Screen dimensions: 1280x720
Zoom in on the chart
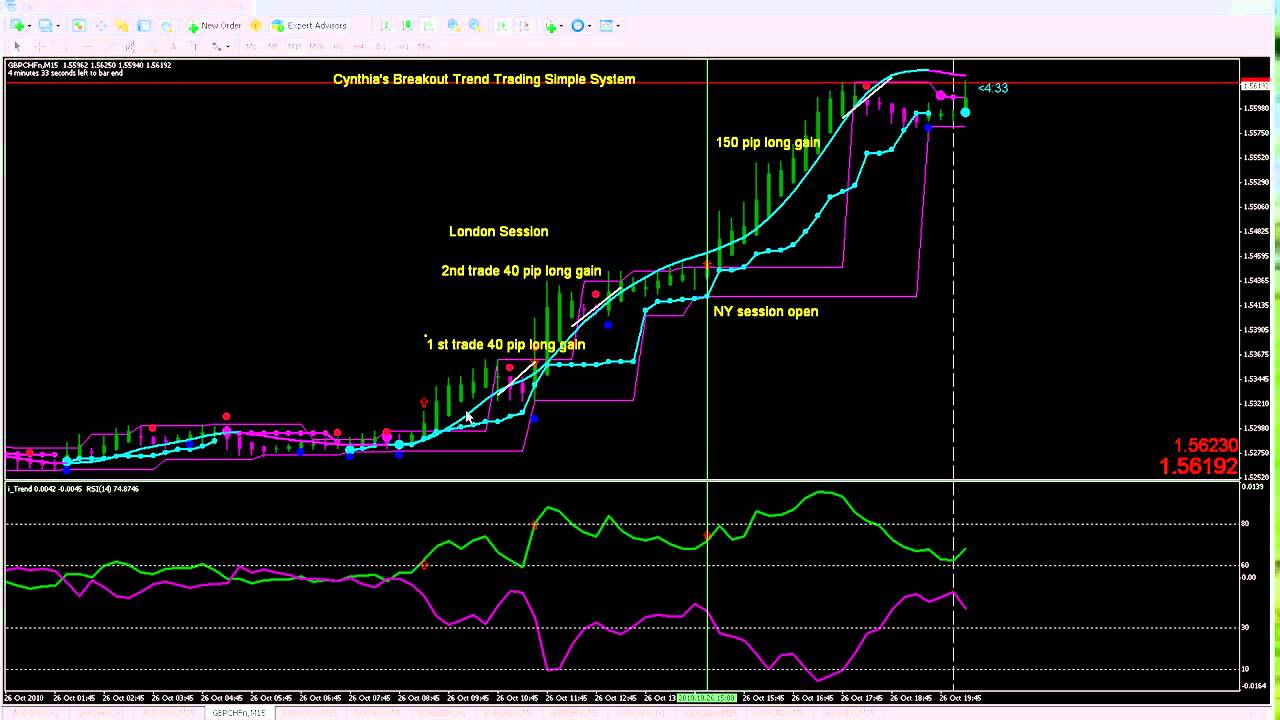pyautogui.click(x=453, y=26)
